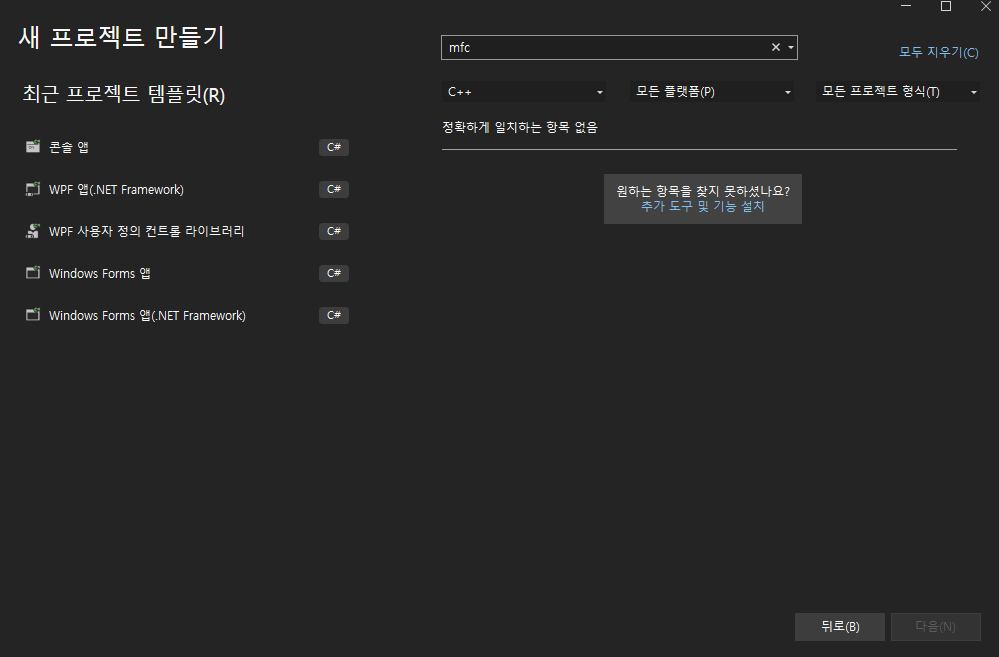
Task: Click the C# badge beside Windows Forms 앱
Action: pyautogui.click(x=333, y=273)
